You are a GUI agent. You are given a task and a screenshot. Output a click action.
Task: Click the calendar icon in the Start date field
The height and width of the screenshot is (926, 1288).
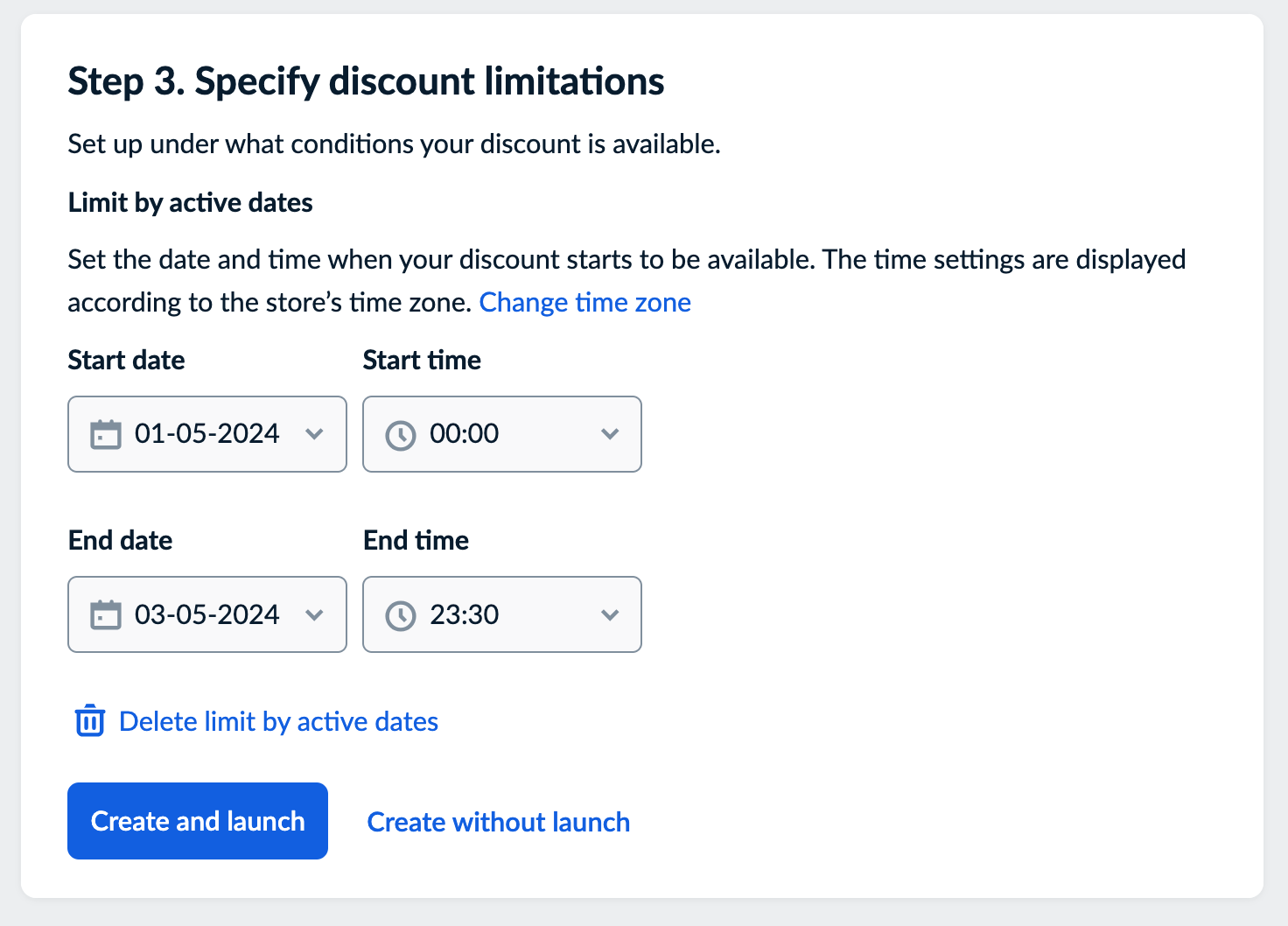point(106,434)
